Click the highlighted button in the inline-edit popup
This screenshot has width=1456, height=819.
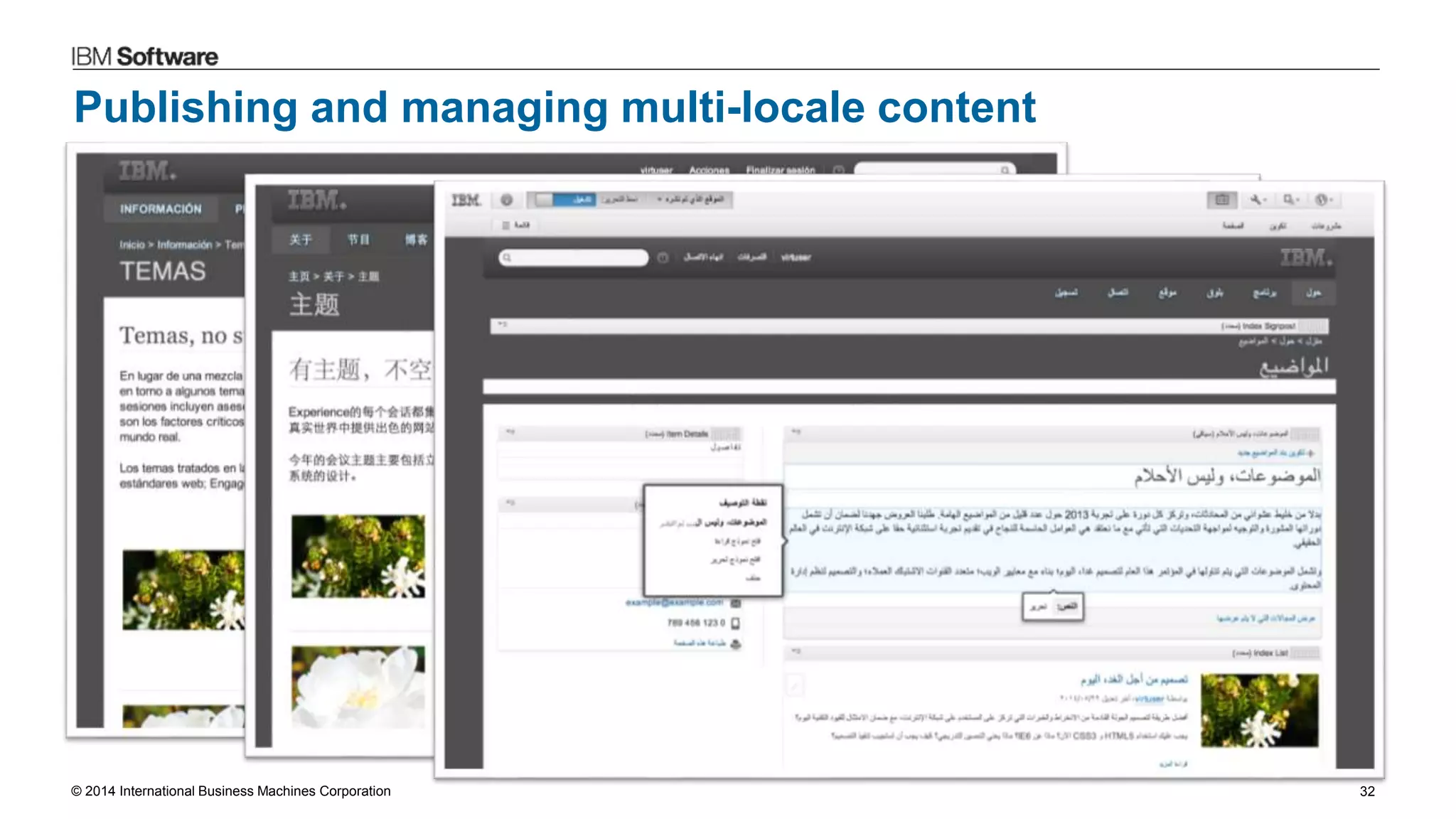pyautogui.click(x=1067, y=607)
